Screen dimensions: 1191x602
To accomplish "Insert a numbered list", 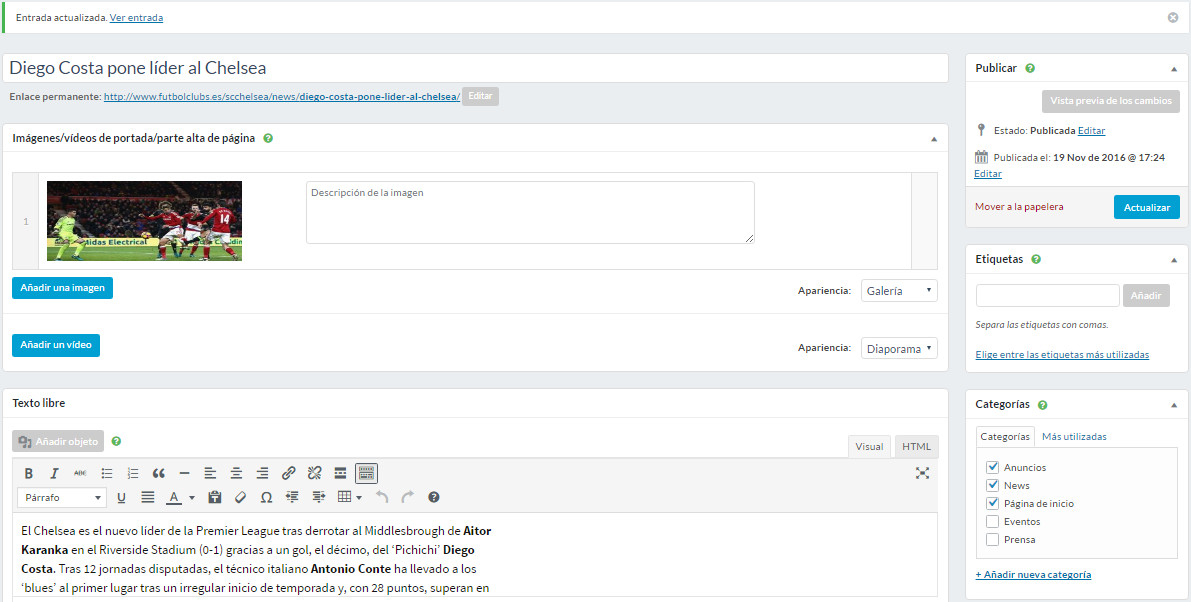I will pos(133,474).
